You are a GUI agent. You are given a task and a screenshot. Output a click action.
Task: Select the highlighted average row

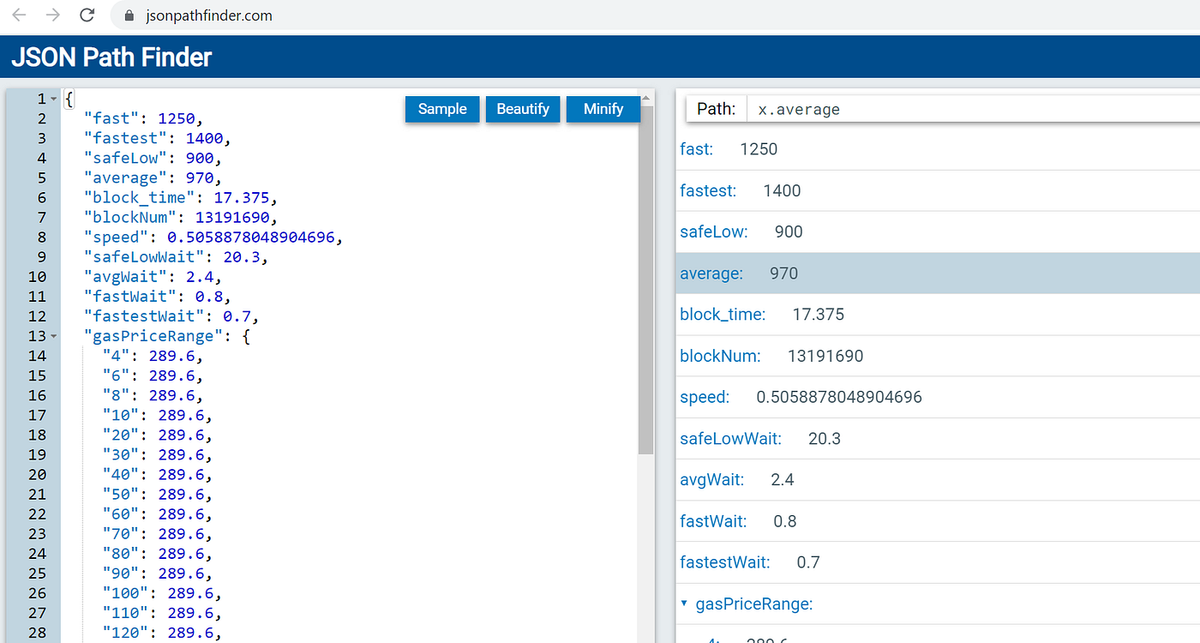pos(939,273)
